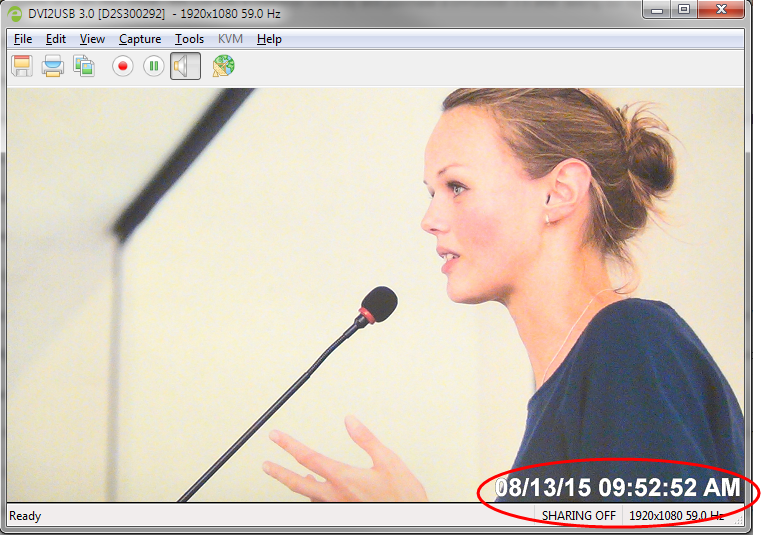The width and height of the screenshot is (772, 535).
Task: Click the globe web sharing icon
Action: point(224,66)
